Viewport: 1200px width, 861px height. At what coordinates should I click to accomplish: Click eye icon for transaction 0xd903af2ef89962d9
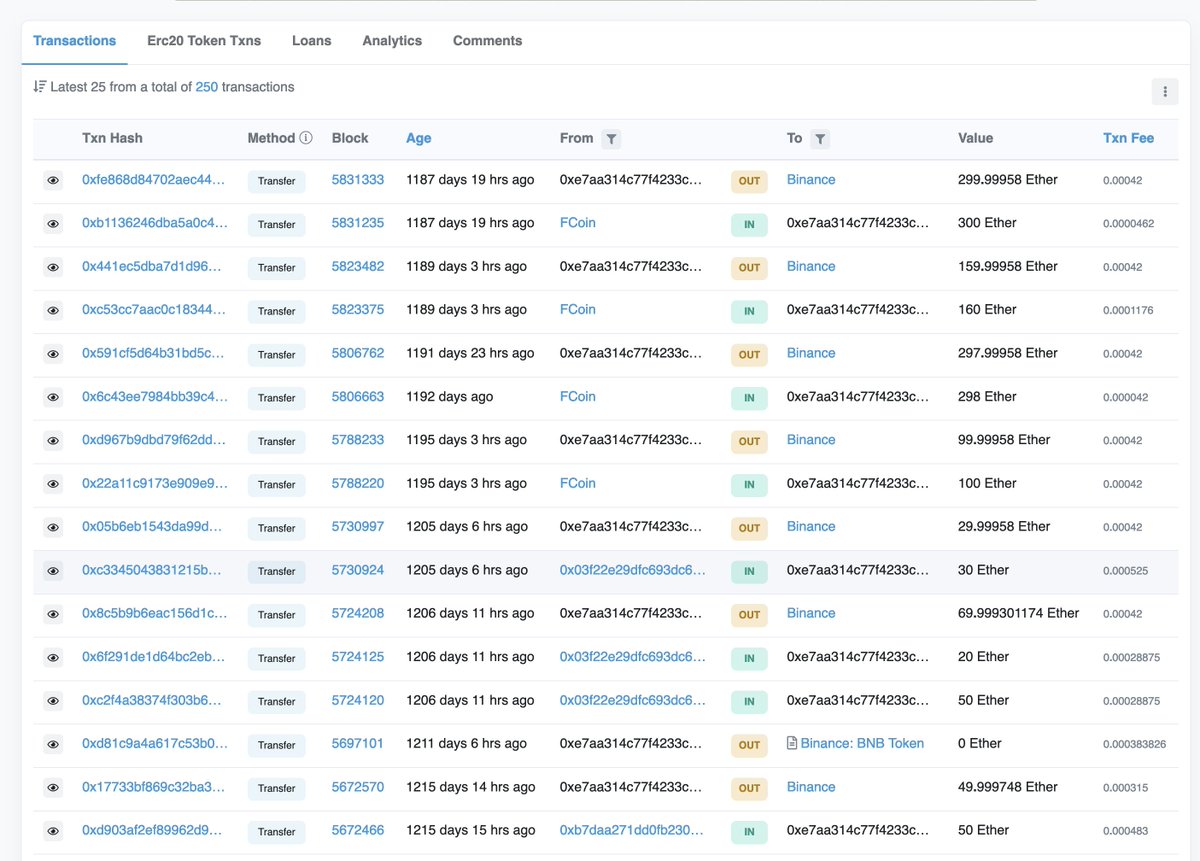[x=53, y=831]
